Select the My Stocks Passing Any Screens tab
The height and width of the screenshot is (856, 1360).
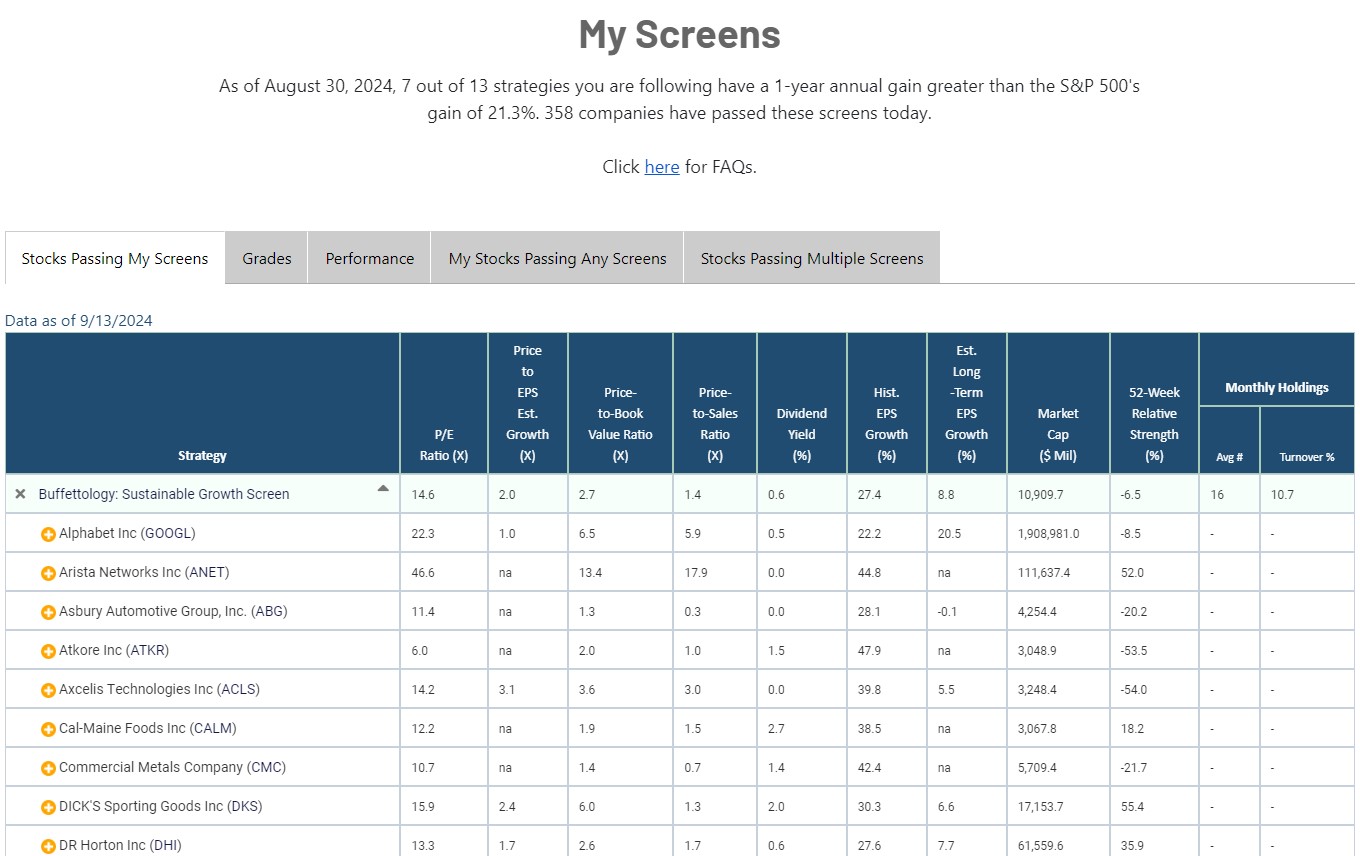pos(557,257)
